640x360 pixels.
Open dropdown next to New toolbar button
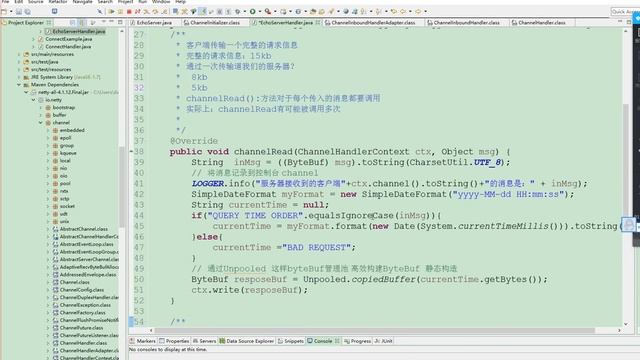[11, 12]
